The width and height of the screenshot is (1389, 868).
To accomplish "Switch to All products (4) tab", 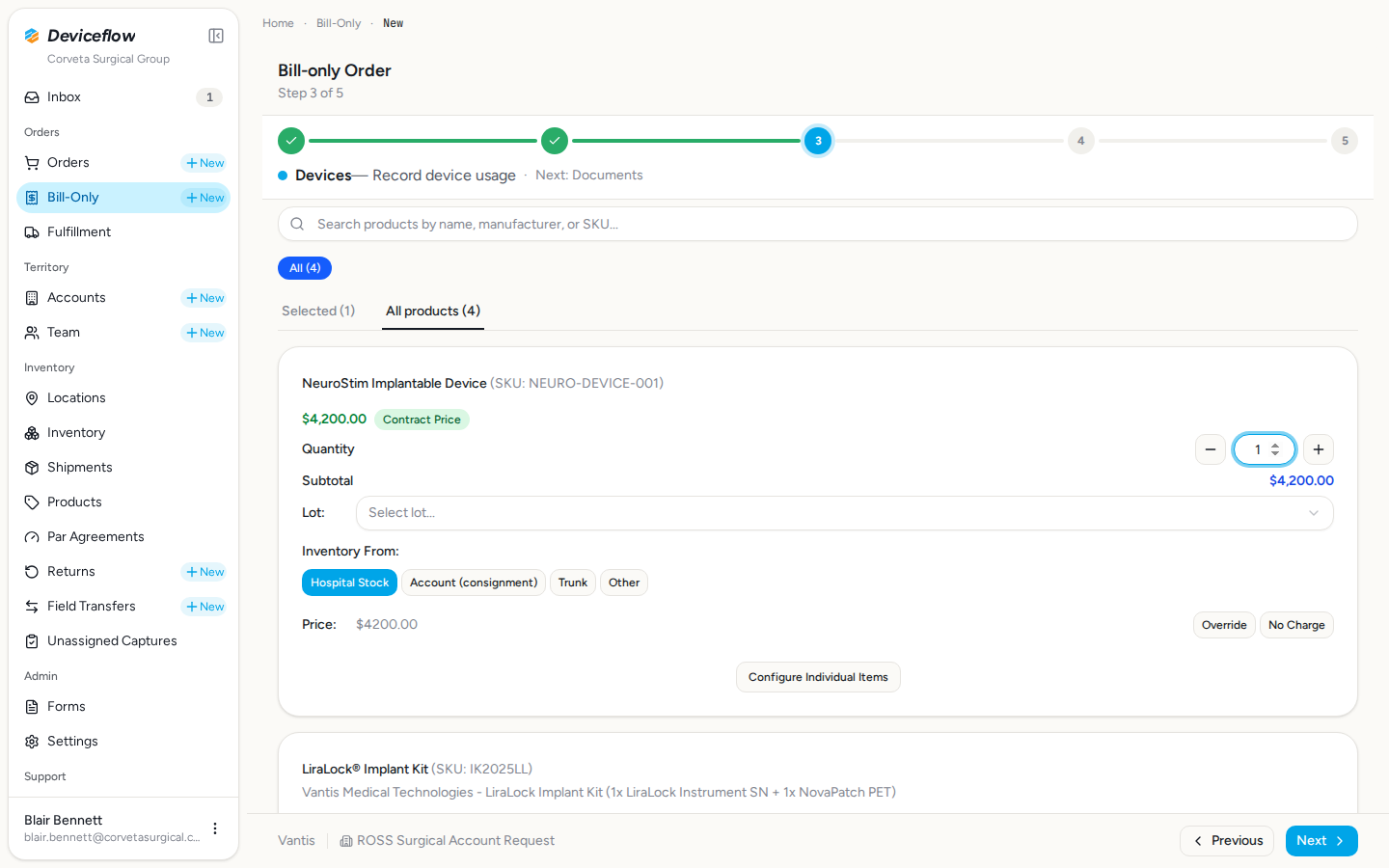I will click(433, 311).
